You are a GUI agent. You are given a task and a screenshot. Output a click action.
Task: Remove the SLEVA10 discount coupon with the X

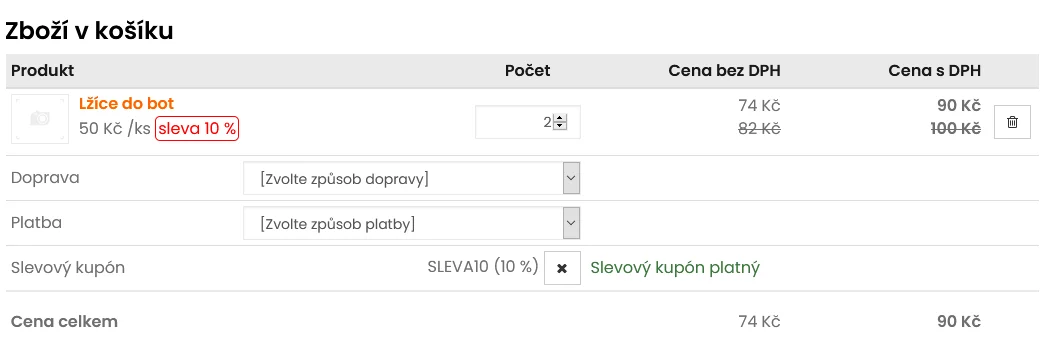coord(562,268)
